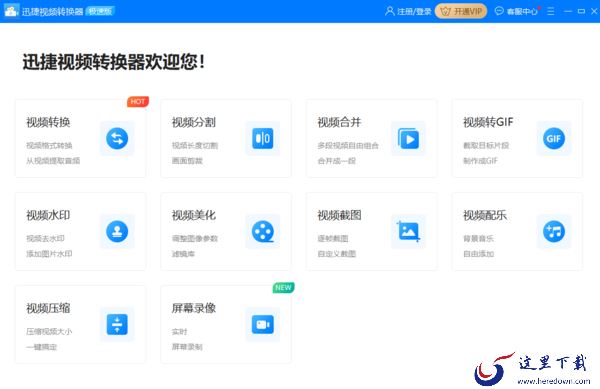The width and height of the screenshot is (600, 389).
Task: Click the 迅捷视频转换器欢迎您 heading
Action: pyautogui.click(x=113, y=62)
